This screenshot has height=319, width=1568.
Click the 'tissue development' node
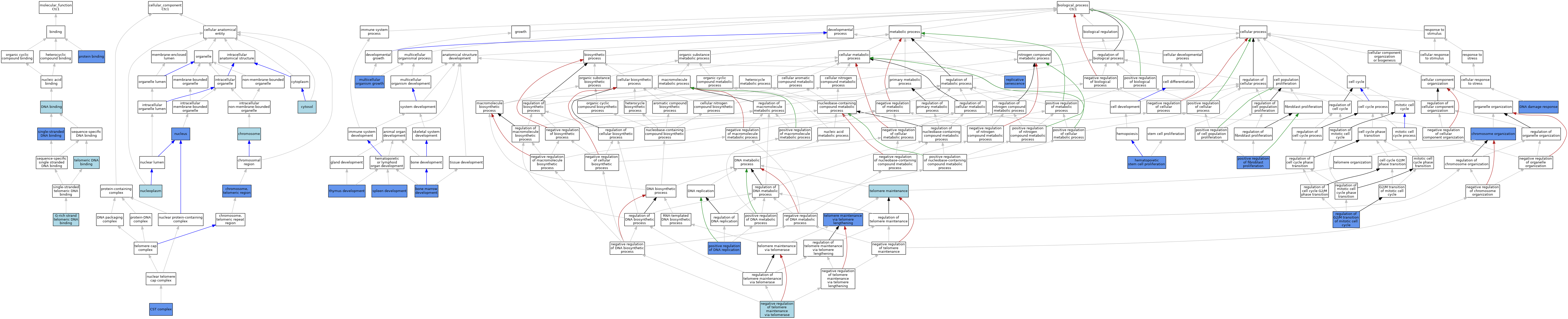466,162
